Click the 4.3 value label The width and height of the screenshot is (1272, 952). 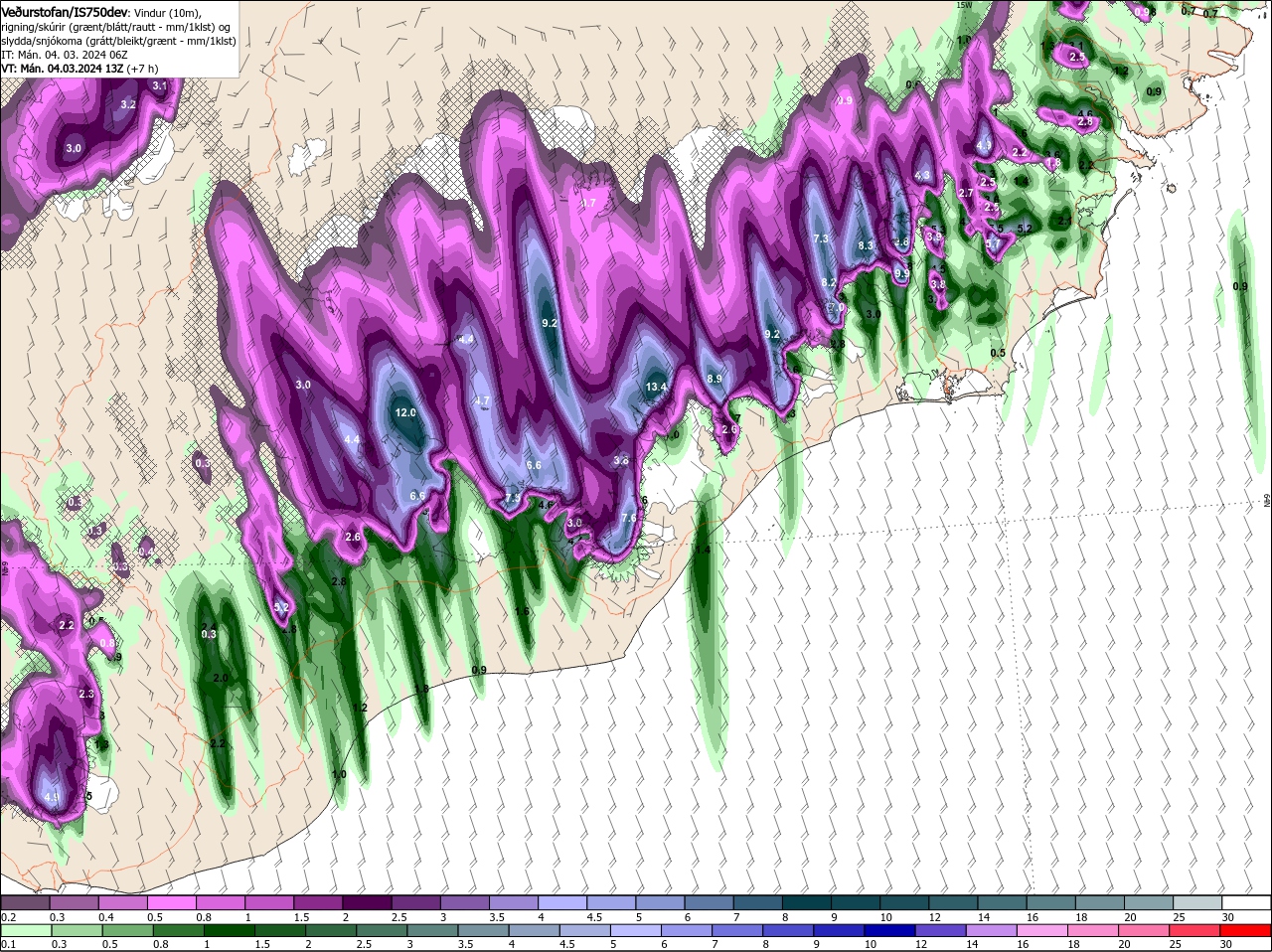pyautogui.click(x=922, y=176)
